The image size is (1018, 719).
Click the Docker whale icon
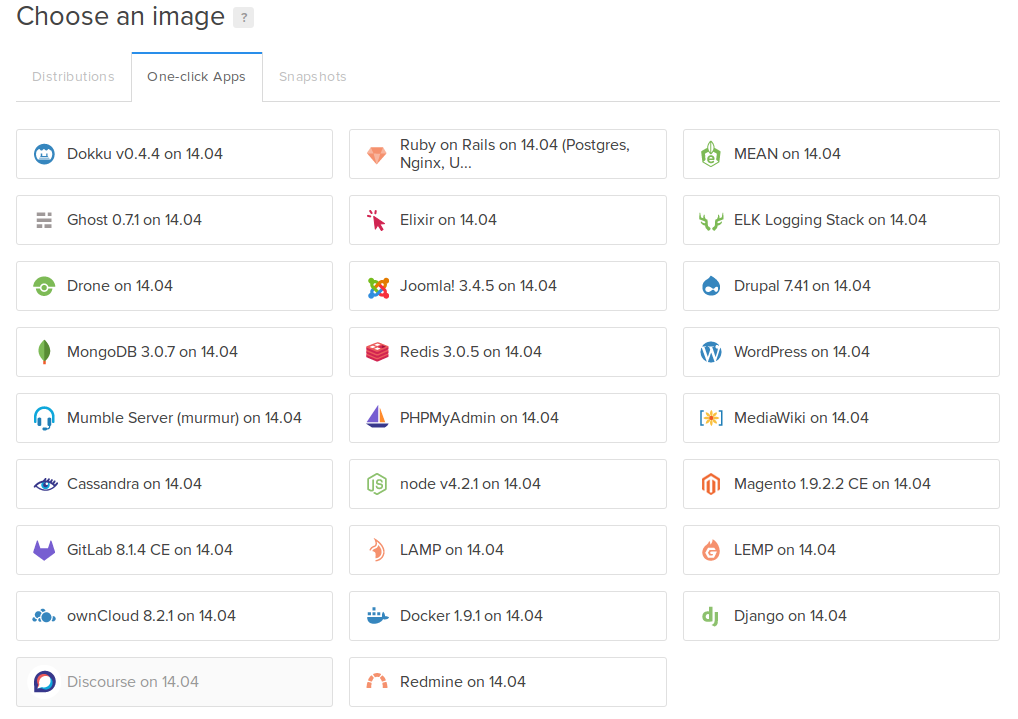tap(377, 616)
